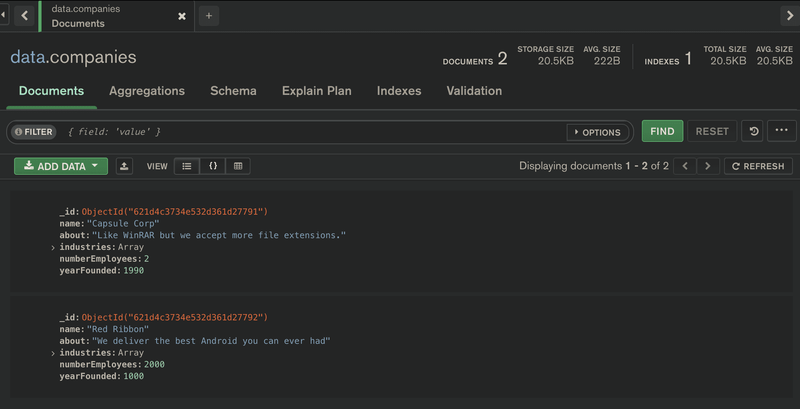The image size is (800, 409).
Task: Go to next tab arrow
Action: (x=790, y=16)
